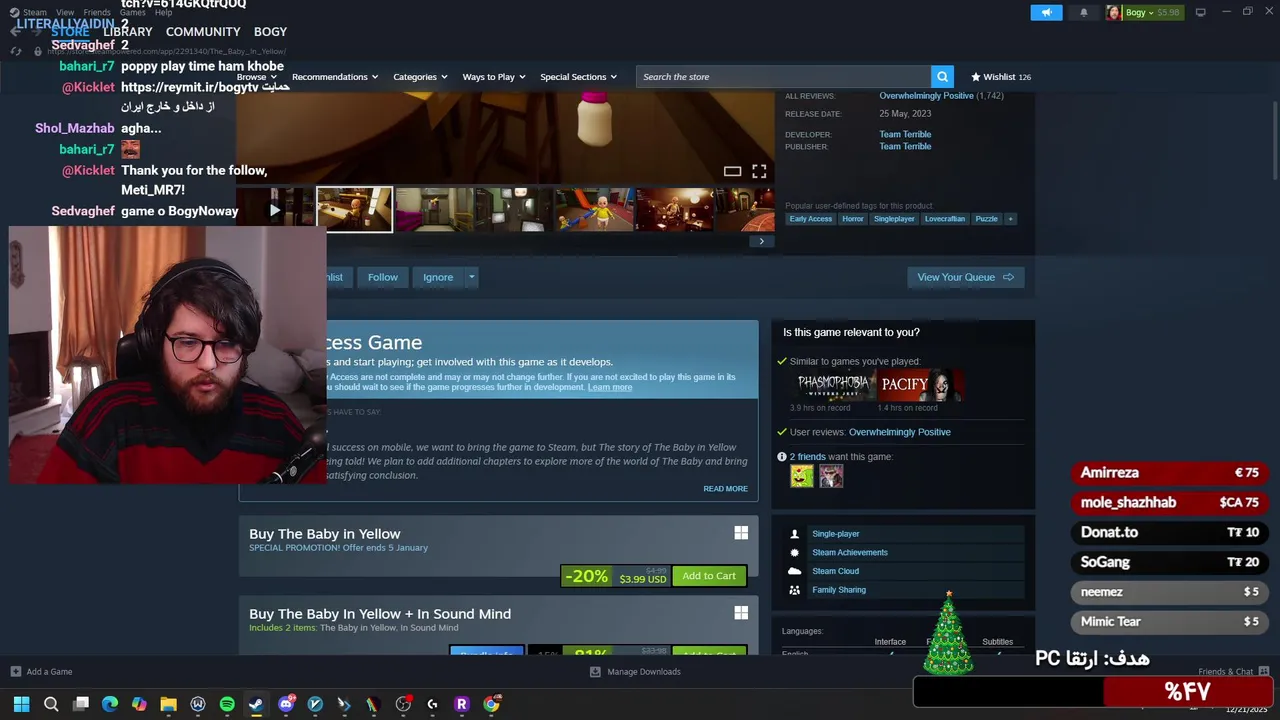
Task: Open BOGY profile tab
Action: point(270,32)
